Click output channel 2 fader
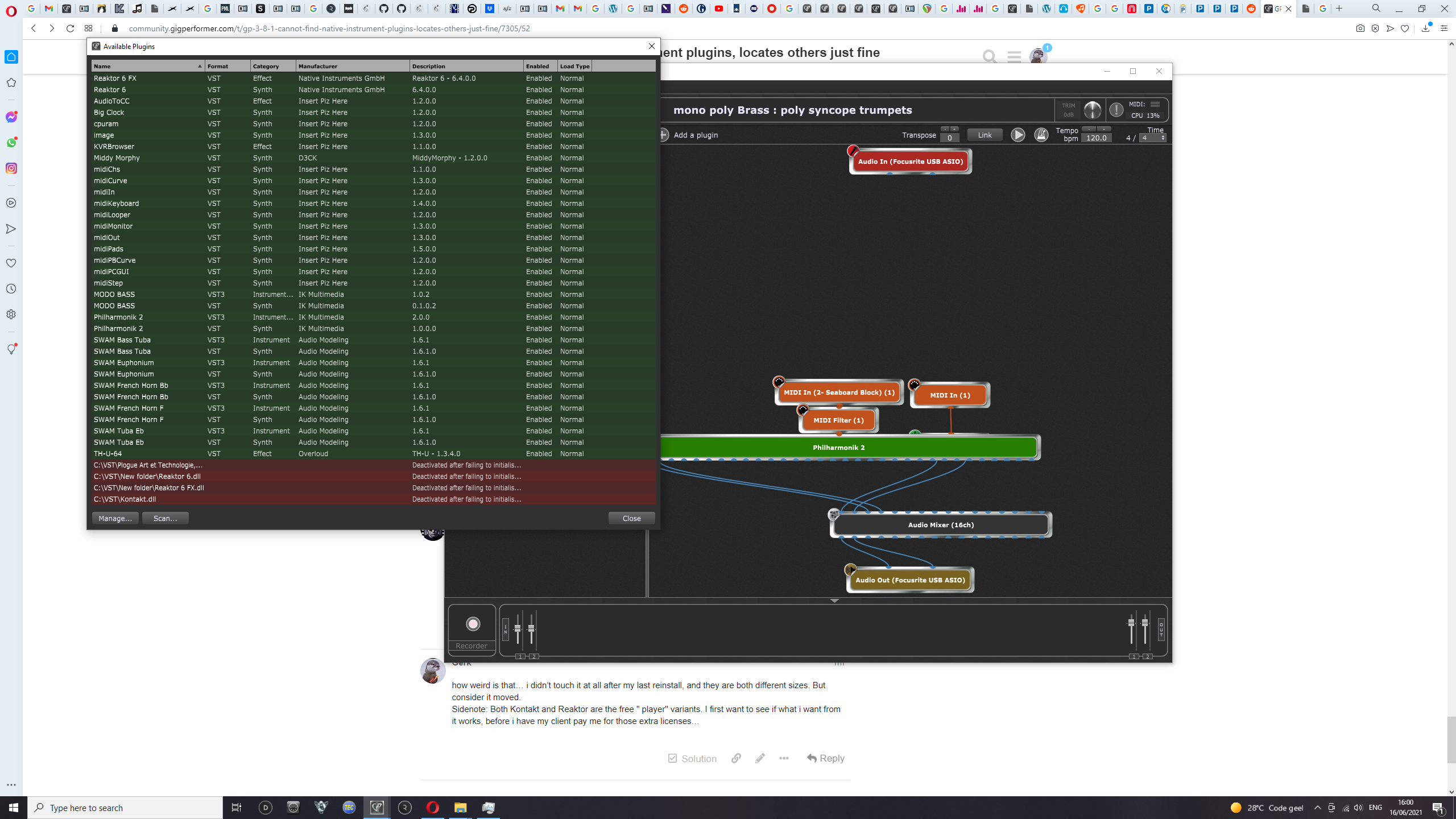The width and height of the screenshot is (1456, 819). pos(1145,624)
